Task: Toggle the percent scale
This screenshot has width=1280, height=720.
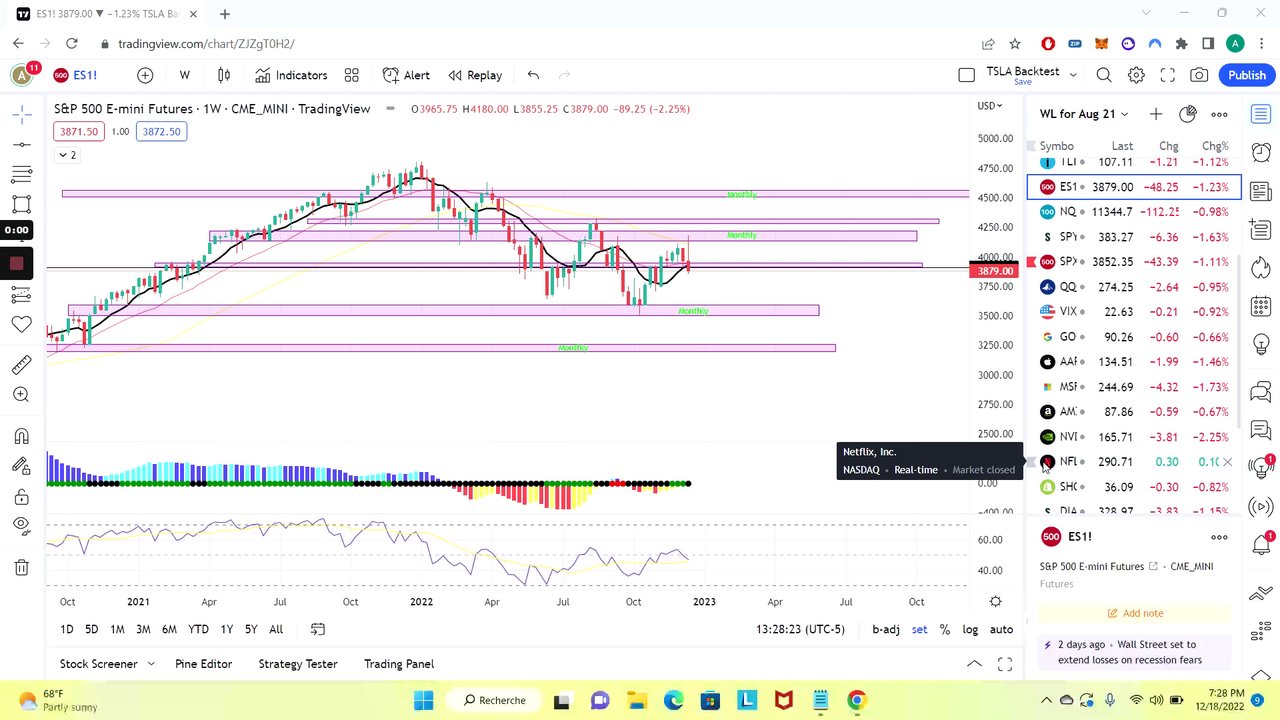Action: [944, 629]
